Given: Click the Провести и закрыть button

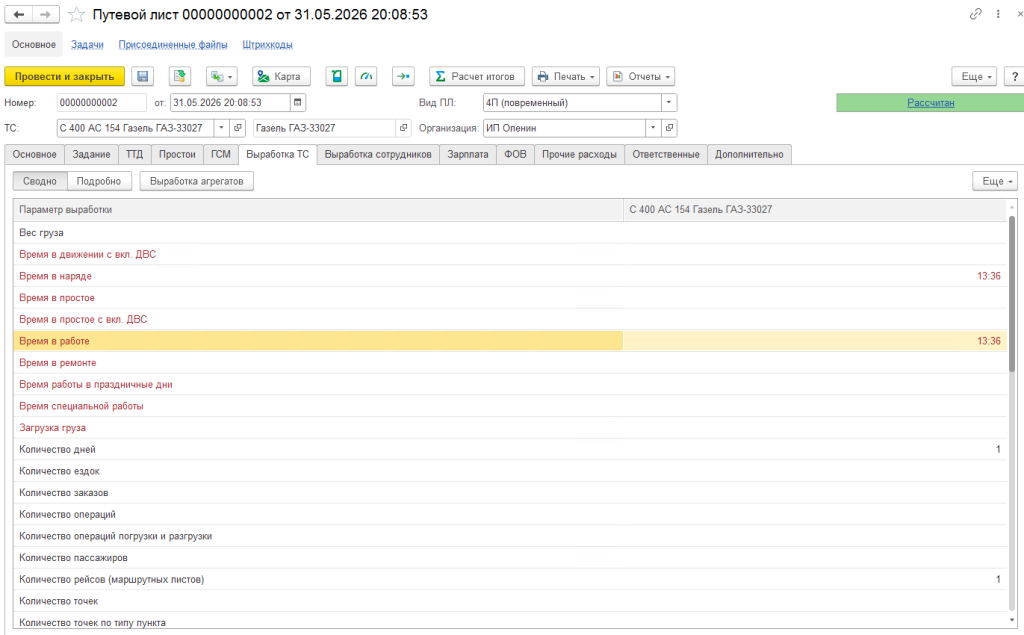Looking at the screenshot, I should pyautogui.click(x=65, y=76).
